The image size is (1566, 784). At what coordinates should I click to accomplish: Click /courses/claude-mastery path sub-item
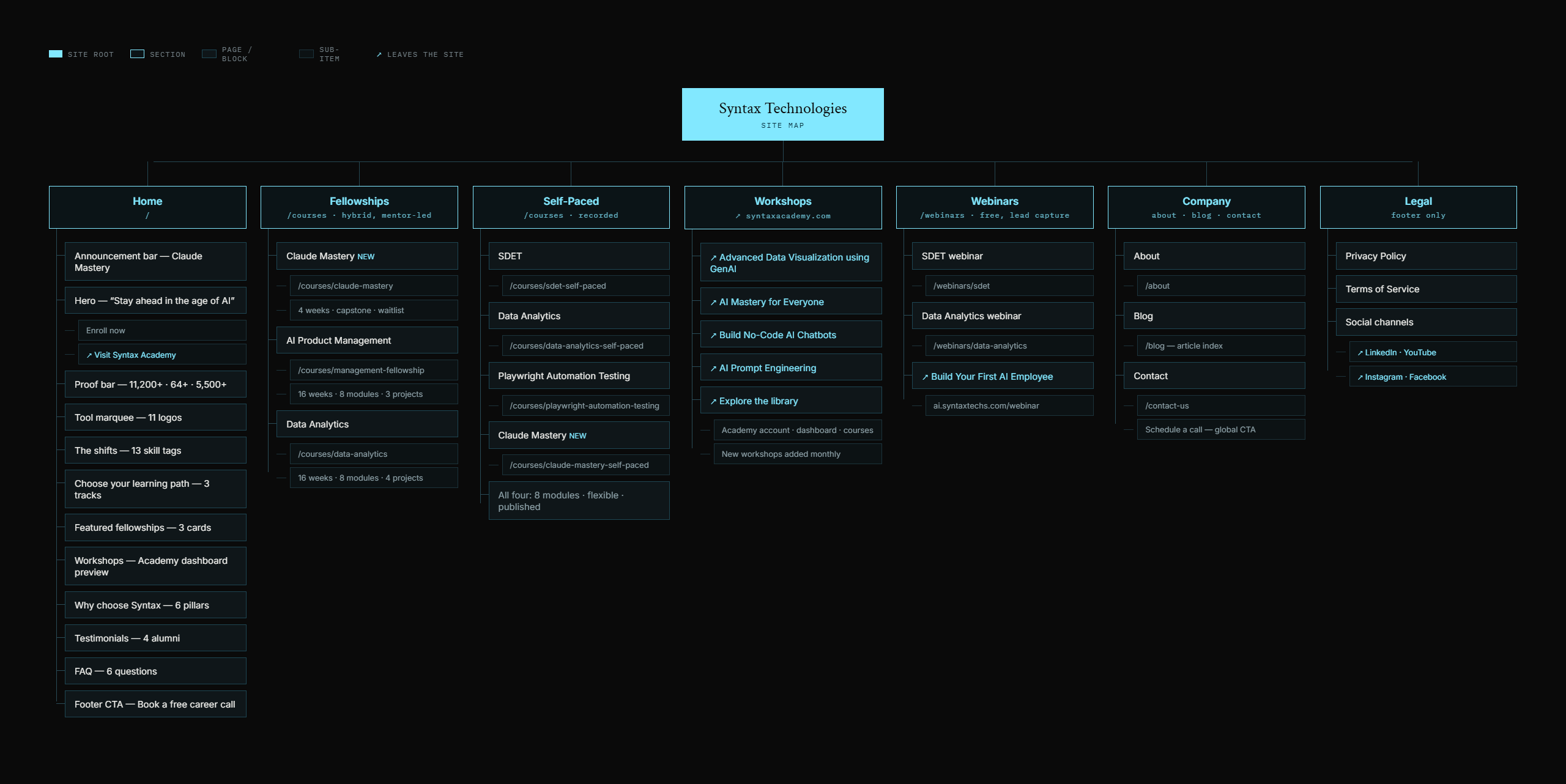click(374, 286)
